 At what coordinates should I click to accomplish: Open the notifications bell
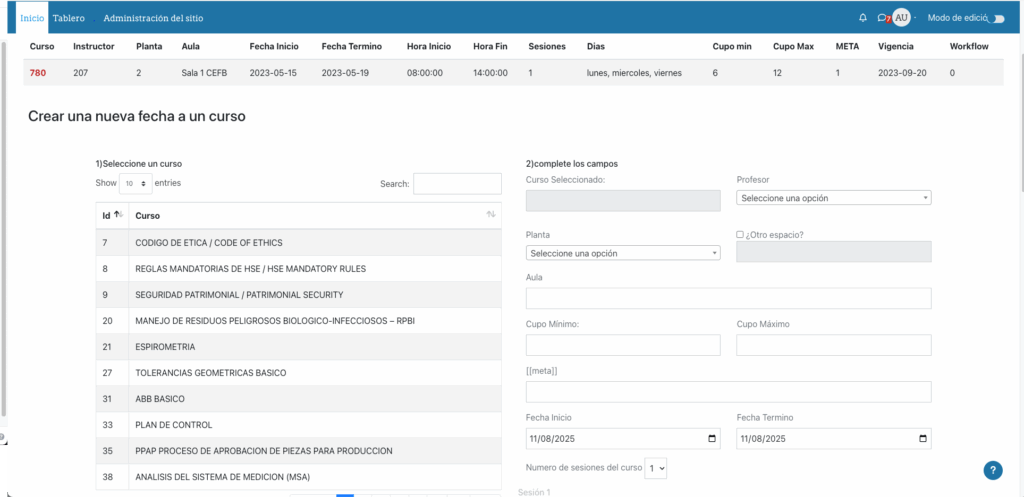(863, 18)
